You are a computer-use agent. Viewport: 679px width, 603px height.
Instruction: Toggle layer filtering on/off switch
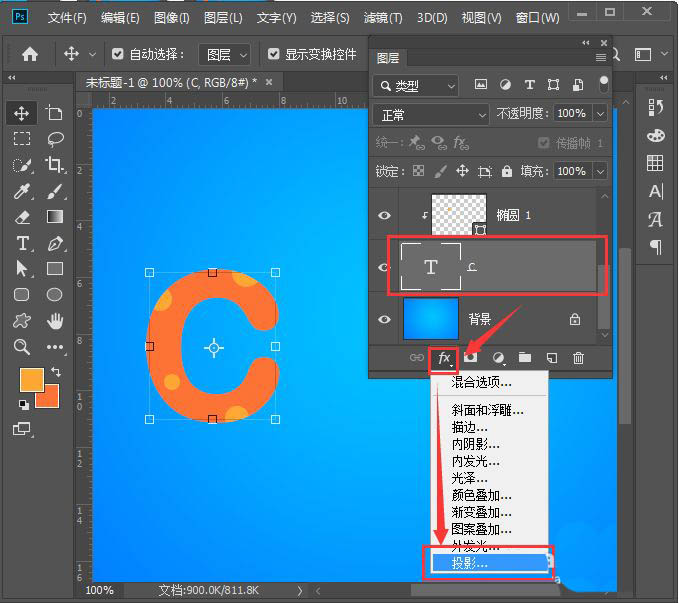coord(603,84)
